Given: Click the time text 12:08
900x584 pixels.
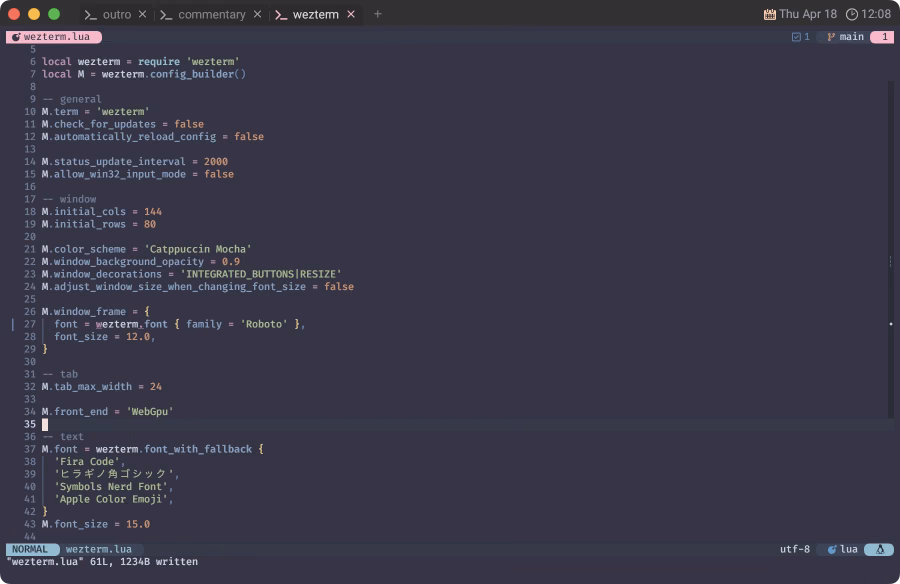Looking at the screenshot, I should point(876,14).
